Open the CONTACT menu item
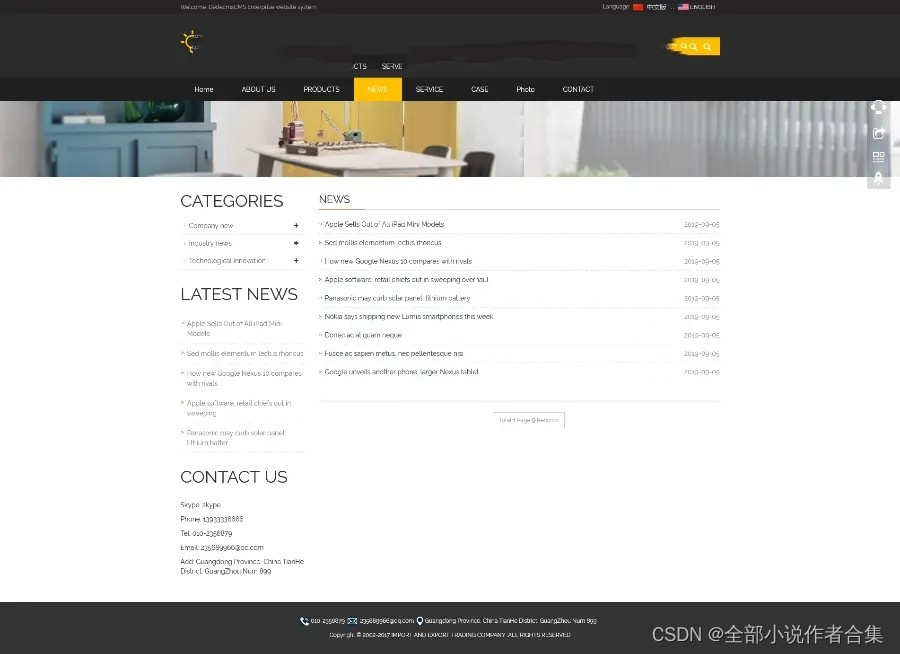 click(x=578, y=89)
